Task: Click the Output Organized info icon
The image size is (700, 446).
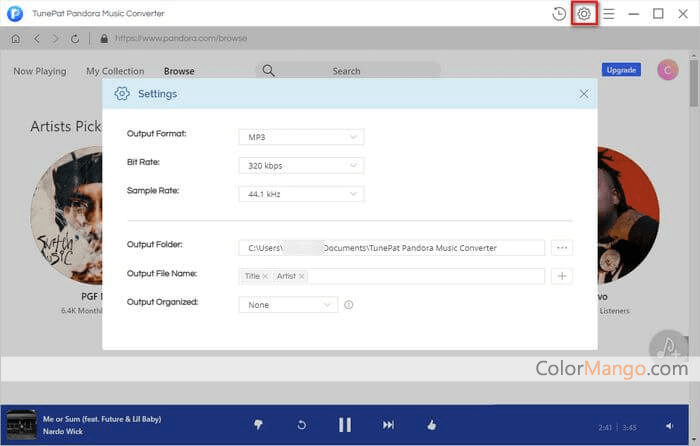Action: (349, 305)
